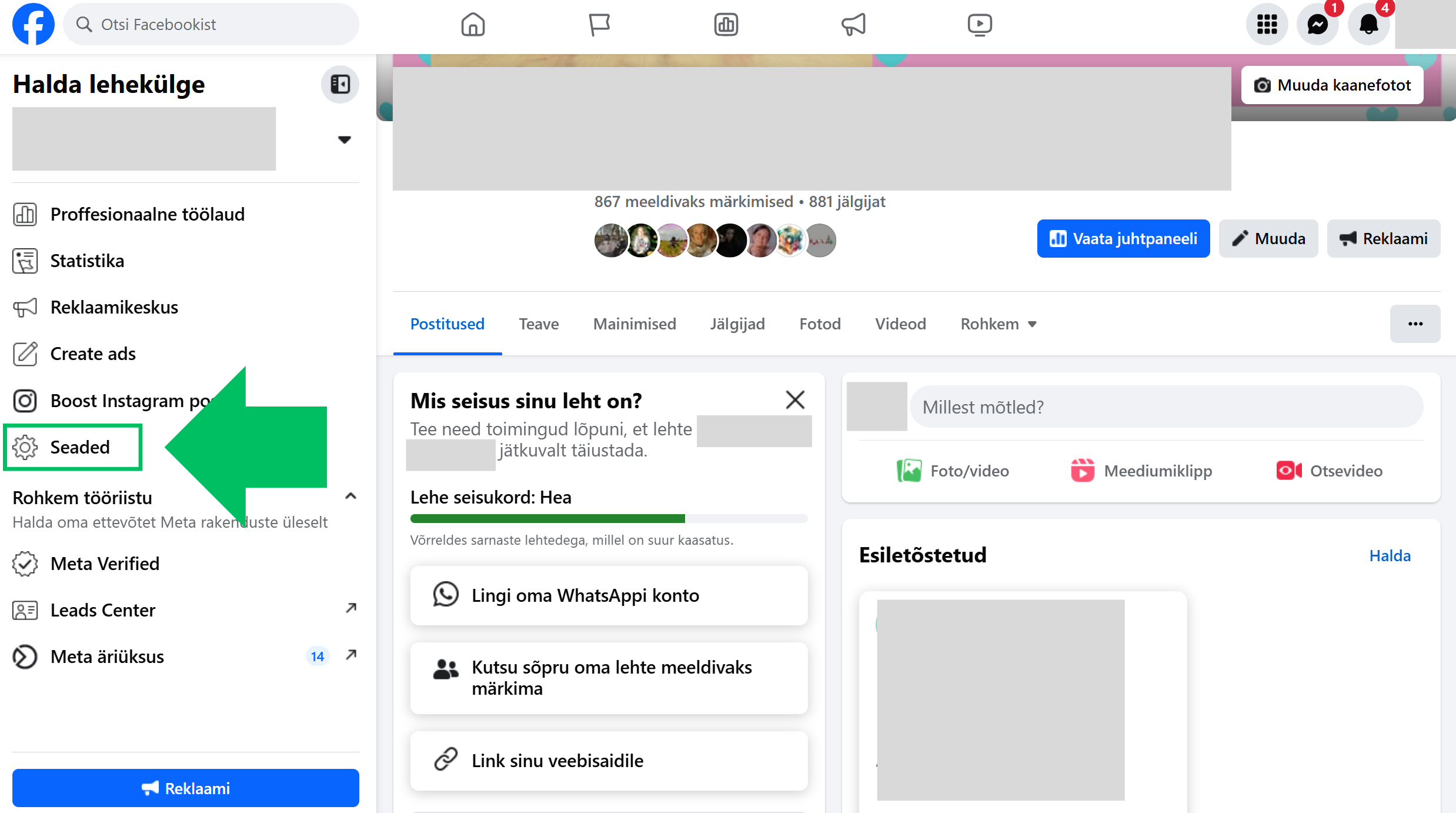Collapse the Rohkem tööriistu section
The height and width of the screenshot is (813, 1456).
[x=350, y=496]
